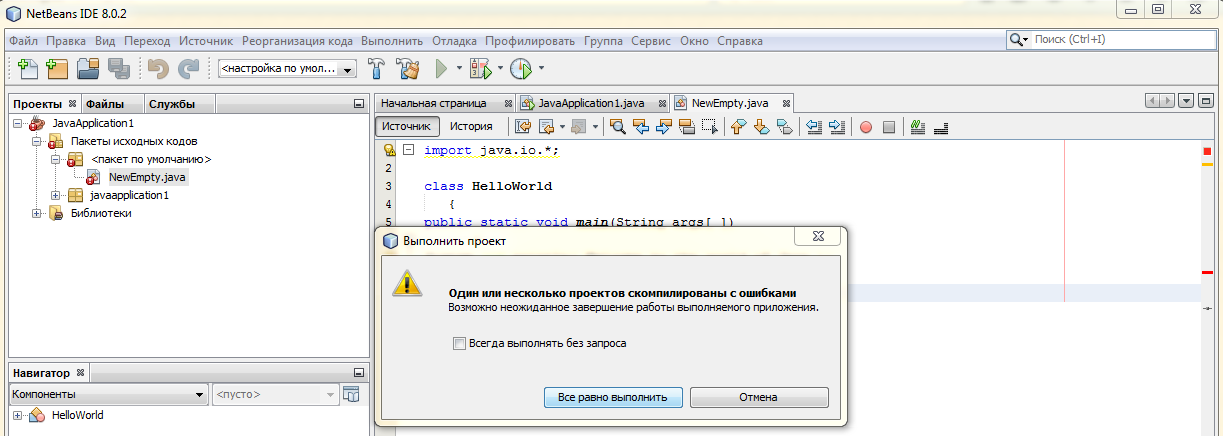Click the New File toolbar icon
The height and width of the screenshot is (436, 1223).
27,69
